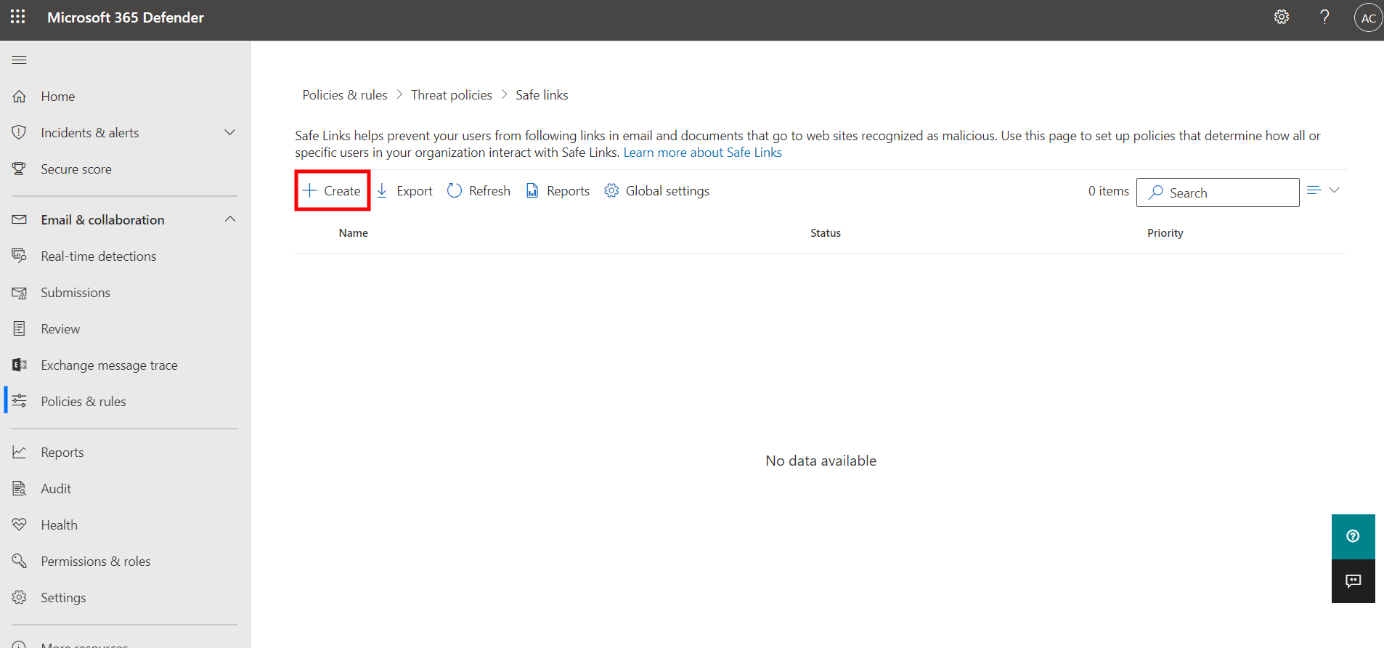1384x648 pixels.
Task: Collapse the Email & collaboration section
Action: pos(229,219)
